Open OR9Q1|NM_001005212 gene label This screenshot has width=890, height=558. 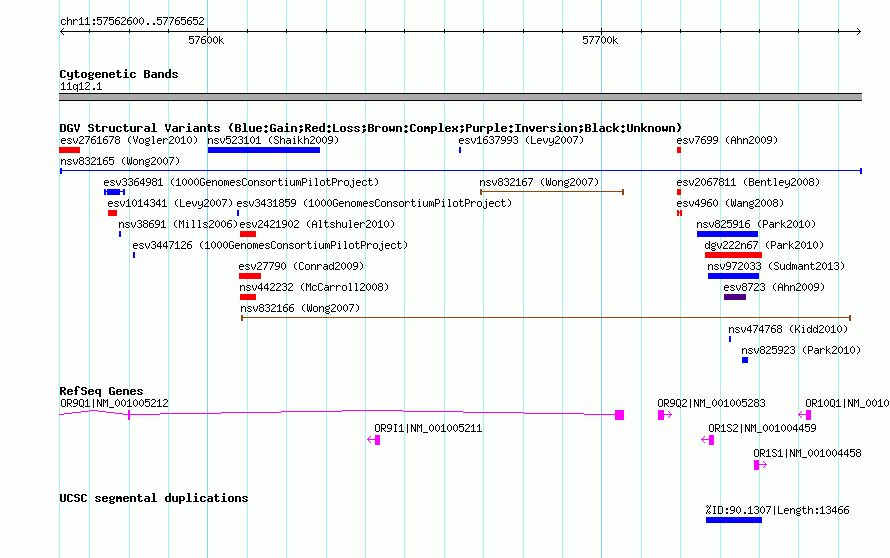coord(114,404)
